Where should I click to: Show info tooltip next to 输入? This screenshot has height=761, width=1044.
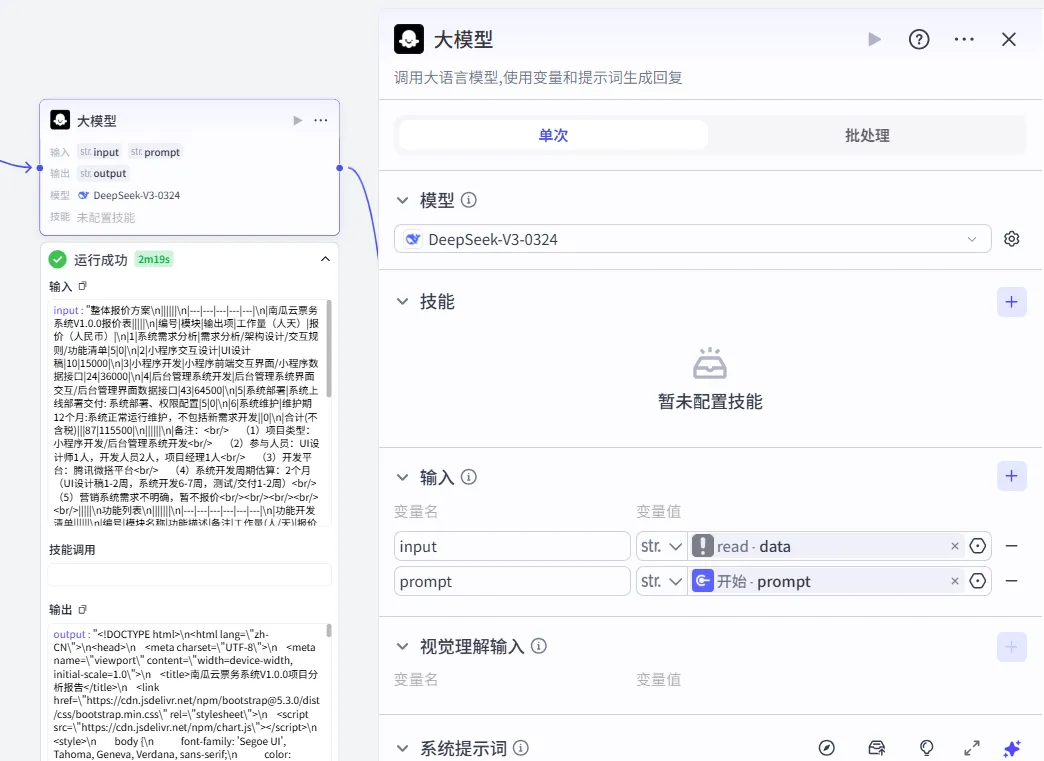469,477
